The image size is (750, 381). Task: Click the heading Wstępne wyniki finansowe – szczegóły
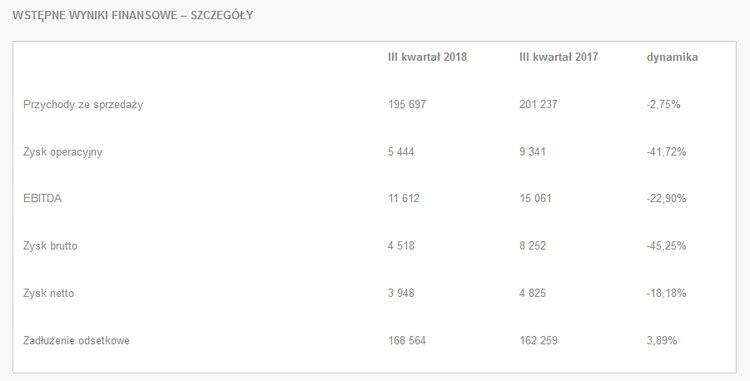coord(132,16)
